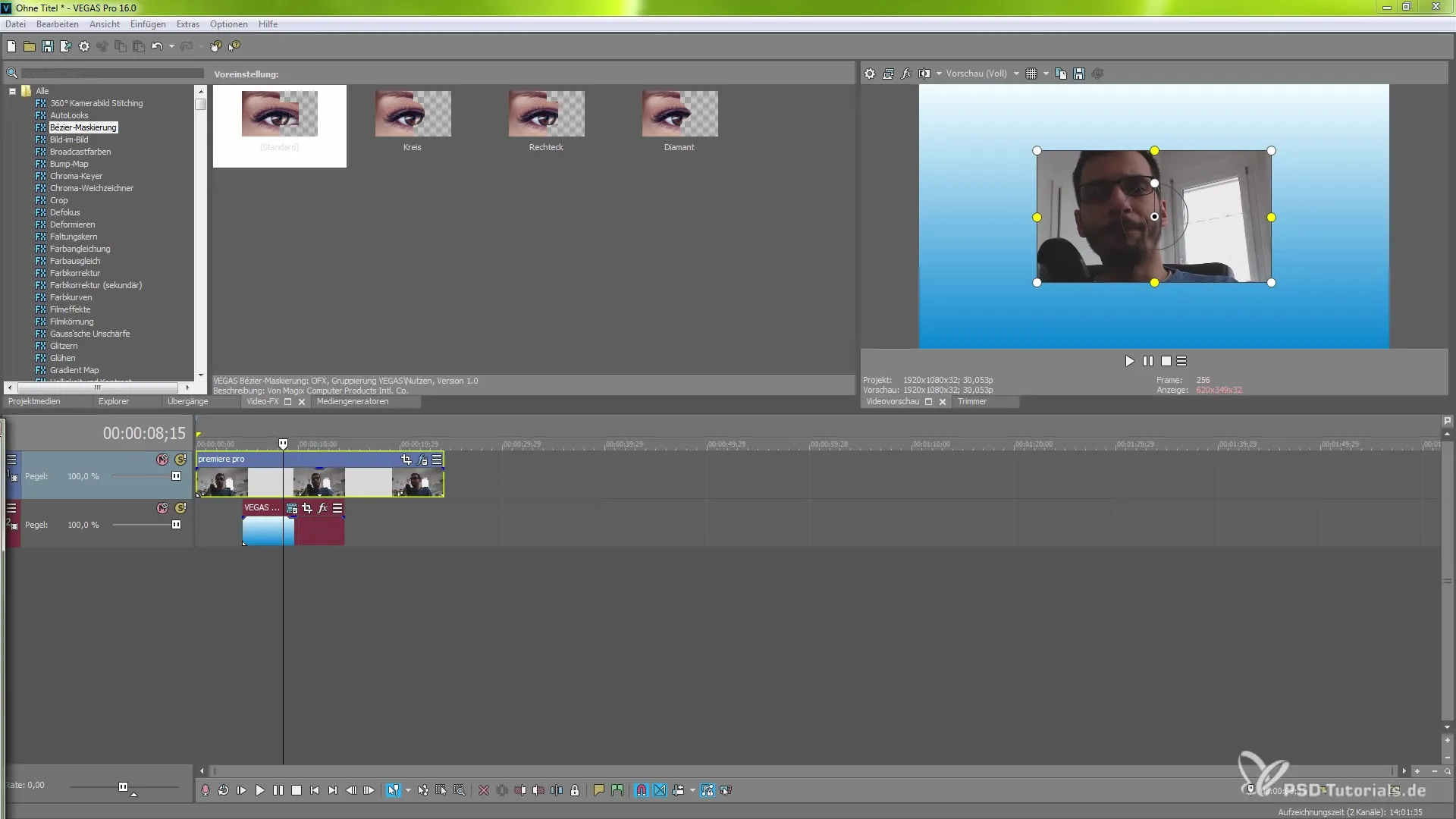Toggle lock envelopes to events icon
The height and width of the screenshot is (819, 1456).
click(708, 790)
